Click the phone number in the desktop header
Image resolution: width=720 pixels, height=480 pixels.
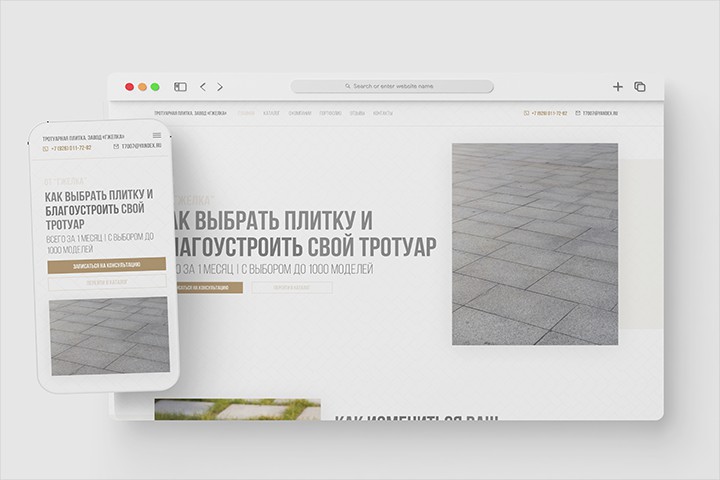point(549,113)
